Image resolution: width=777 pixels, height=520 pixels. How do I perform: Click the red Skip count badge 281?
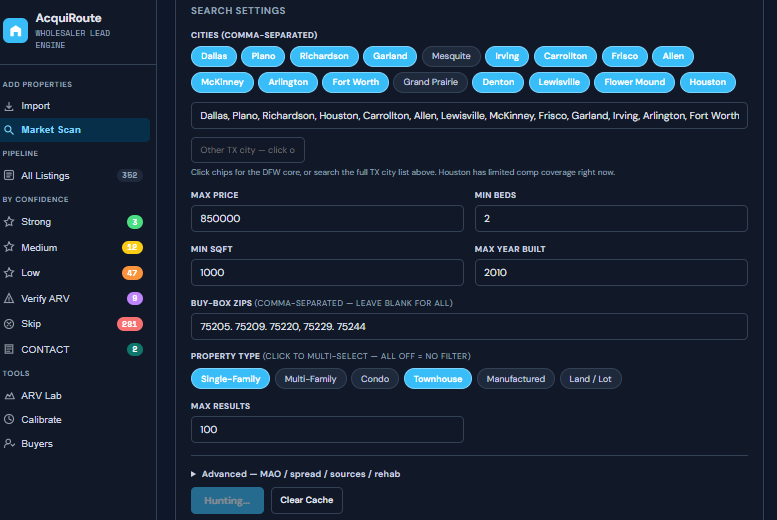click(x=130, y=324)
